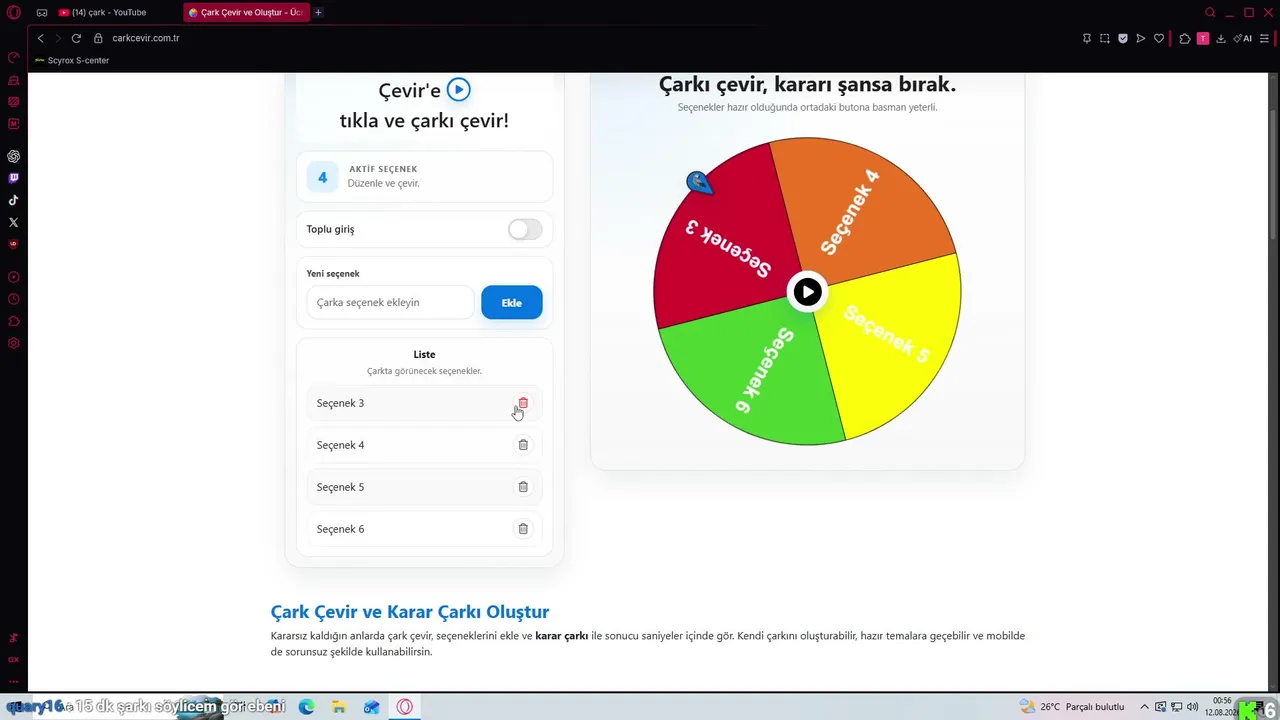Image resolution: width=1280 pixels, height=720 pixels.
Task: Click the send arrow toolbar icon
Action: [1141, 38]
